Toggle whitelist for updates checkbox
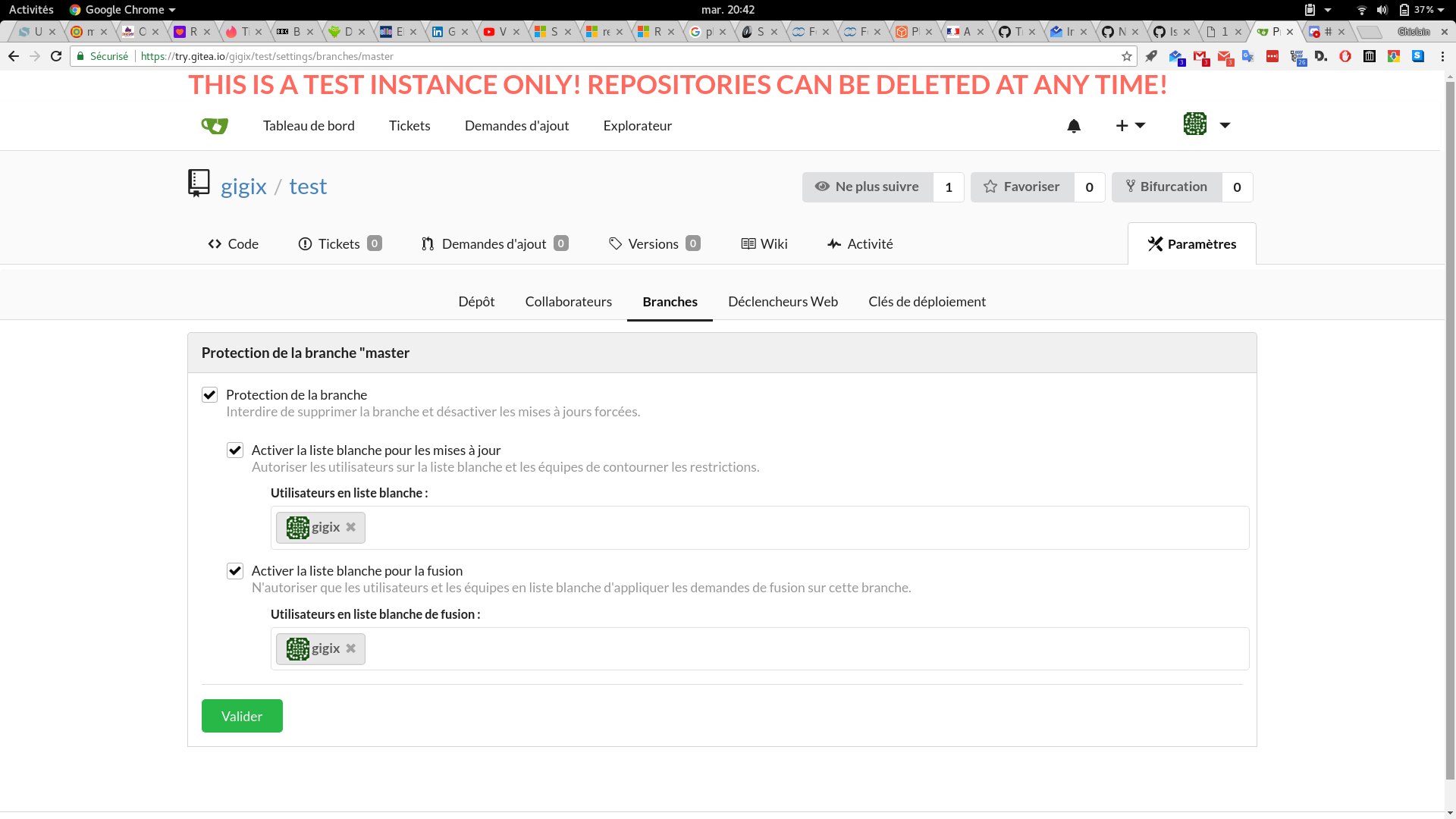The width and height of the screenshot is (1456, 819). click(x=235, y=450)
